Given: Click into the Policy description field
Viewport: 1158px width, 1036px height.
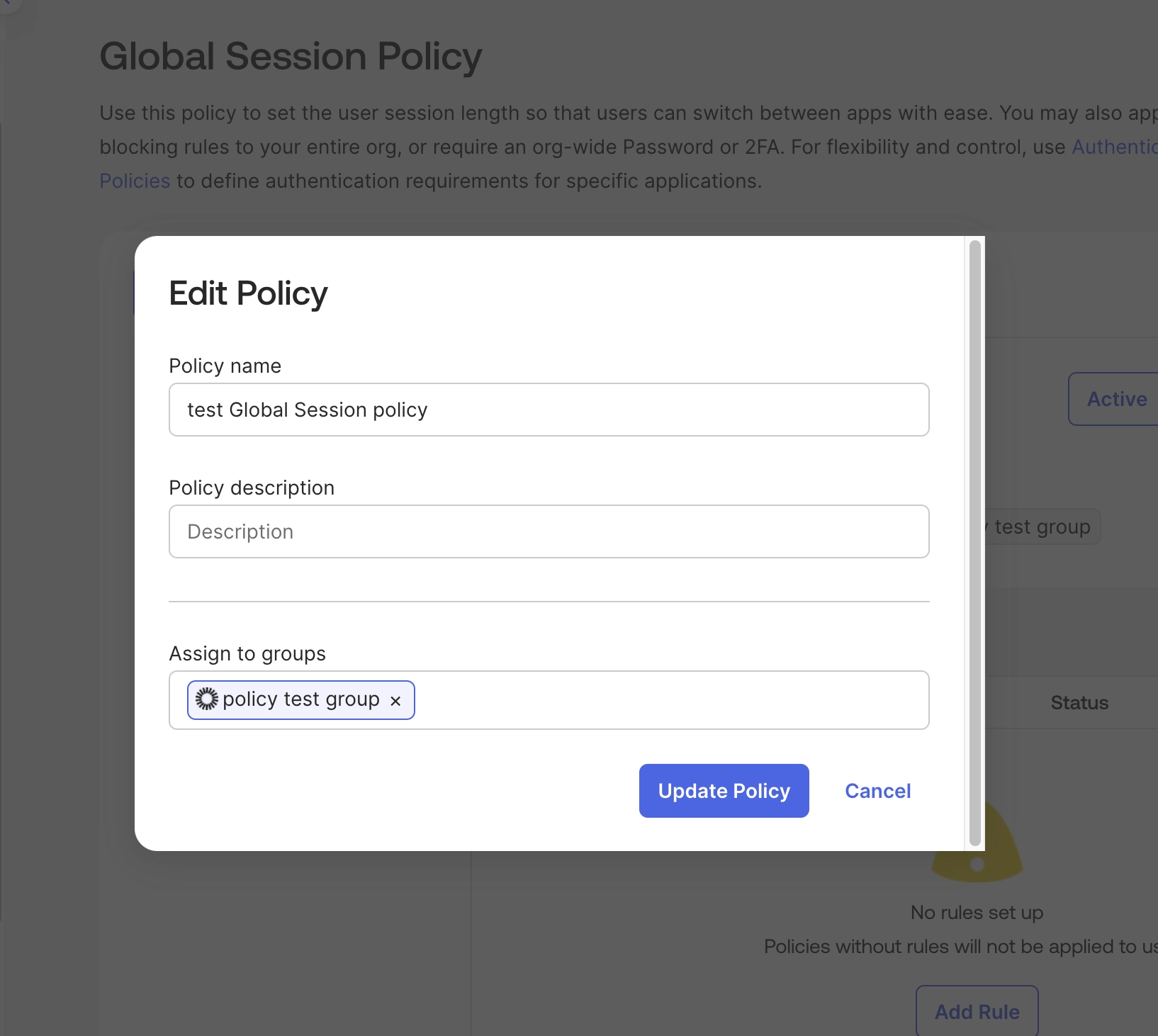Looking at the screenshot, I should pyautogui.click(x=549, y=531).
